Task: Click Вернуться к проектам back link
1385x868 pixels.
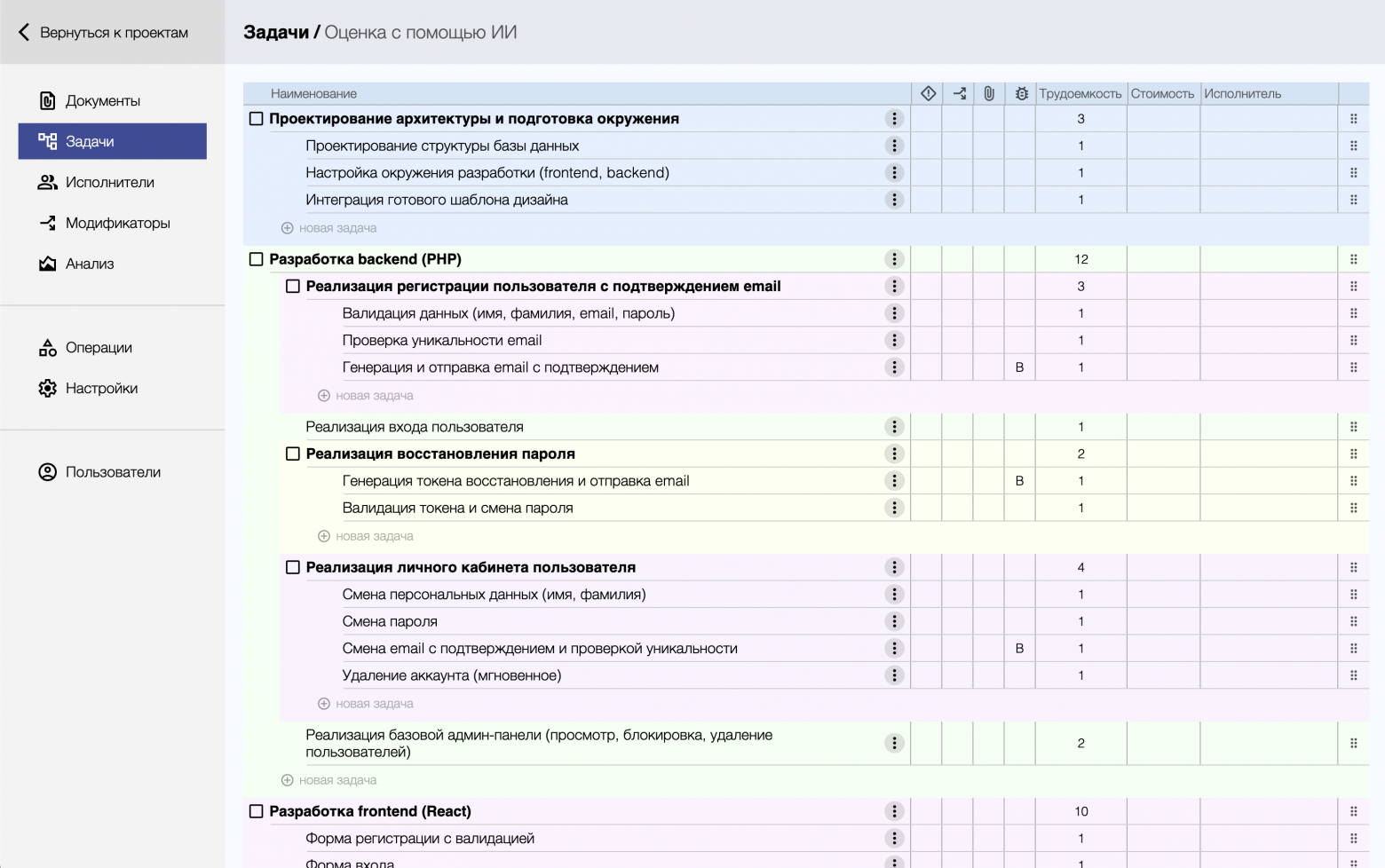Action: point(103,33)
